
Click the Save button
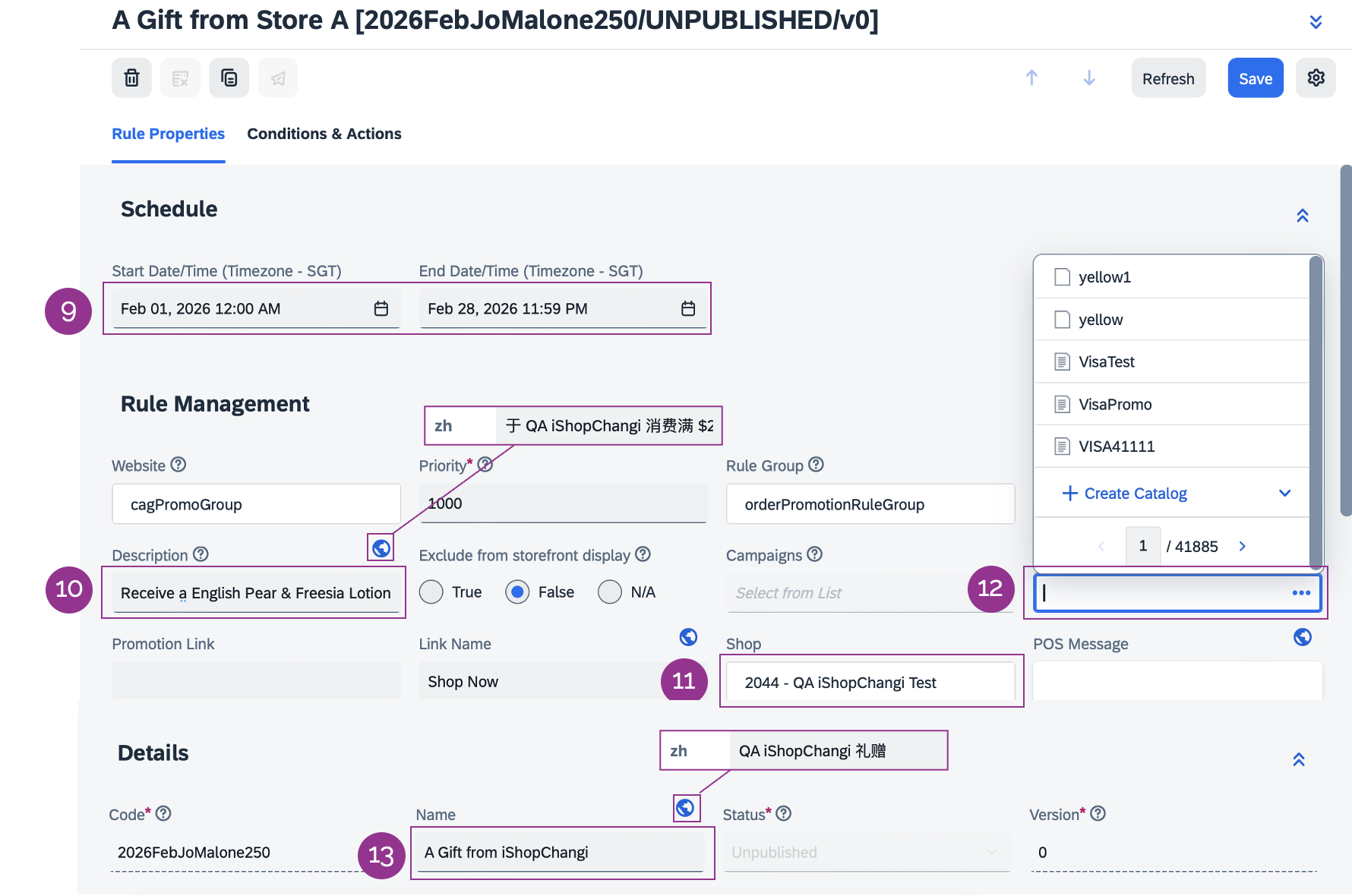(x=1255, y=78)
